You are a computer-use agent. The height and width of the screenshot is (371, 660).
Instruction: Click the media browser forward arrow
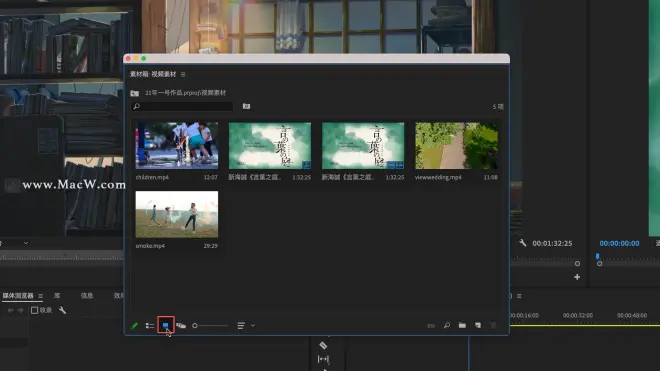(20, 310)
